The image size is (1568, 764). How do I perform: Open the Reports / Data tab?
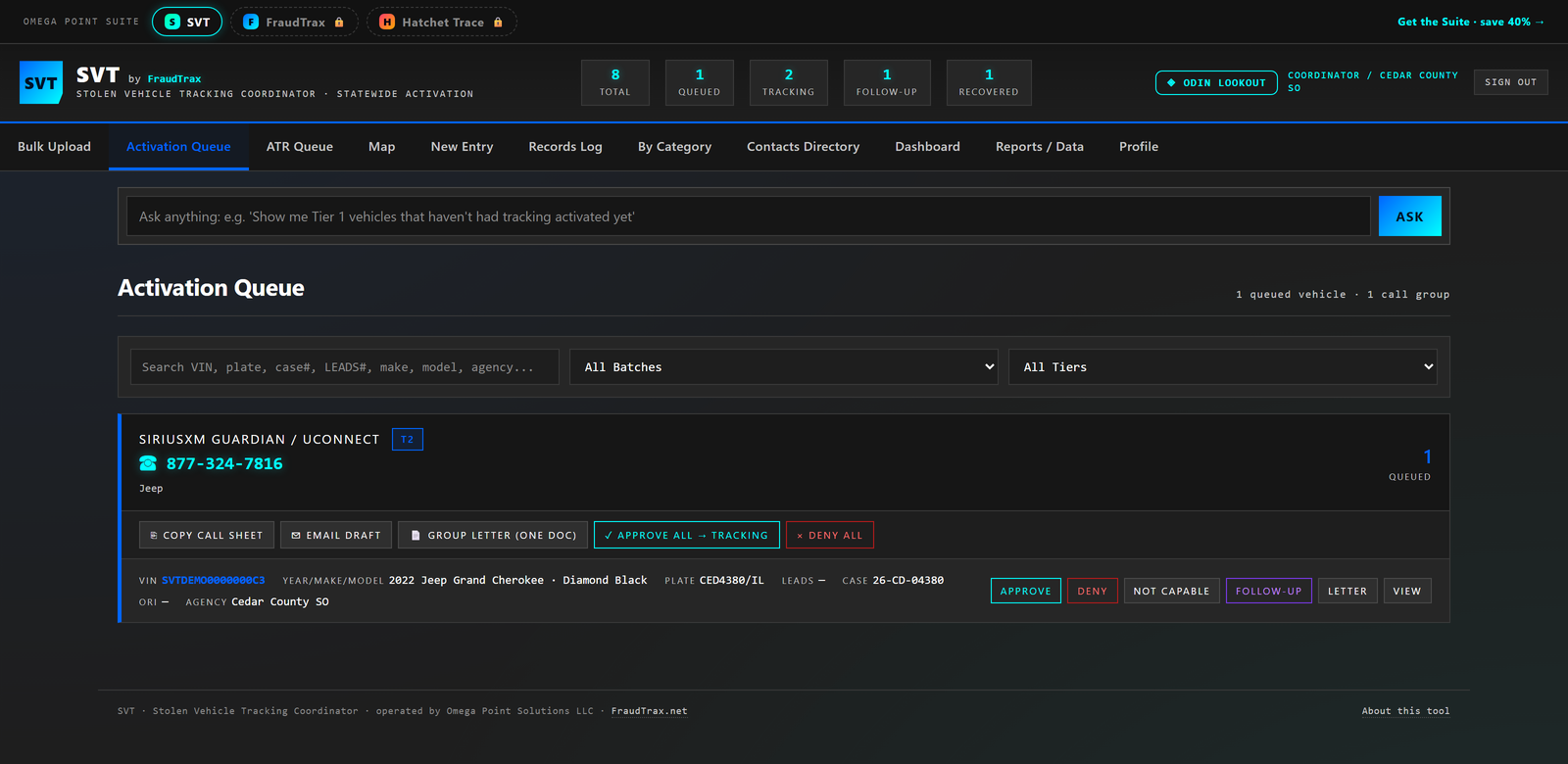[x=1040, y=147]
